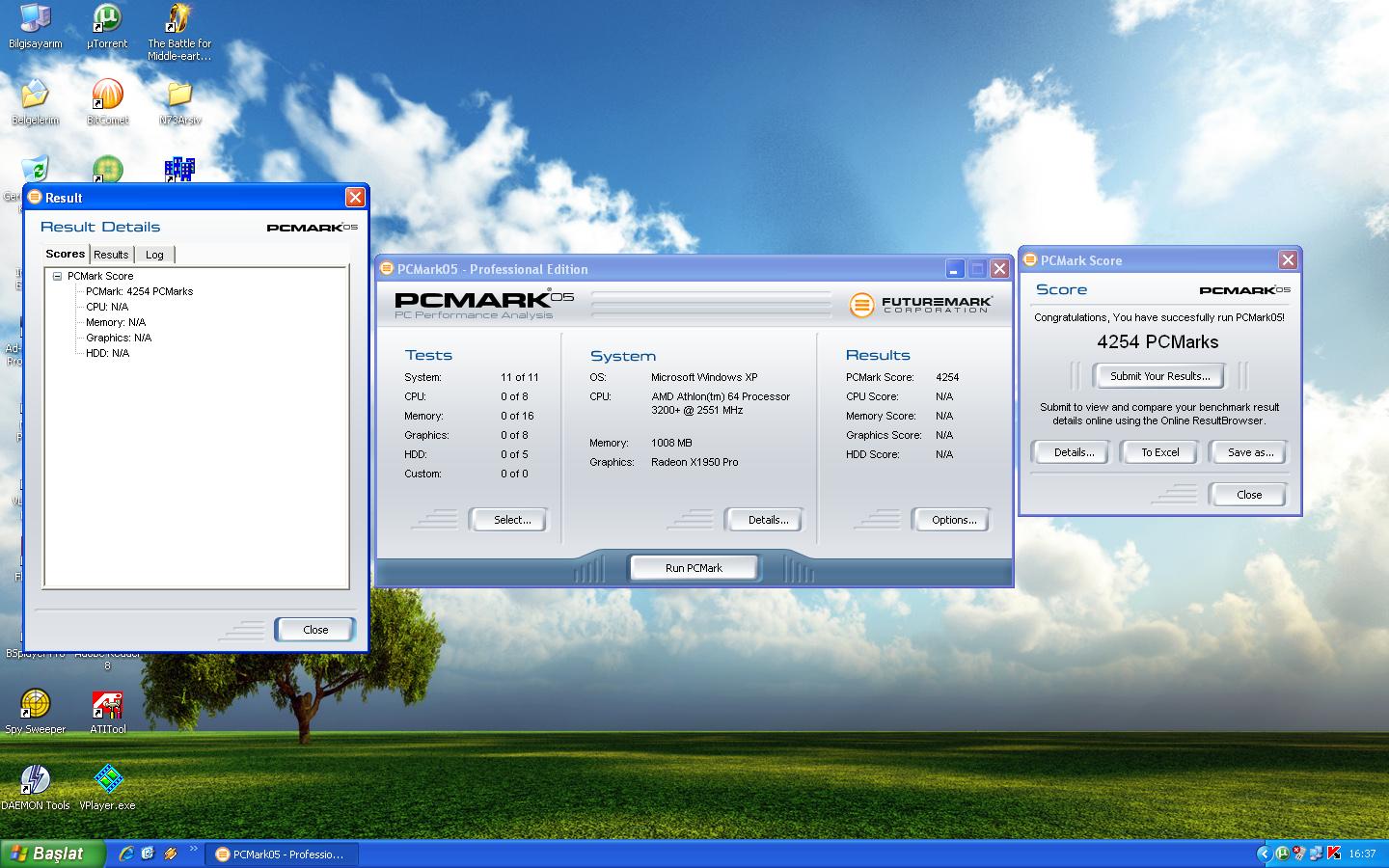This screenshot has height=868, width=1389.
Task: Launch the BitComet desktop shortcut
Action: (x=107, y=102)
